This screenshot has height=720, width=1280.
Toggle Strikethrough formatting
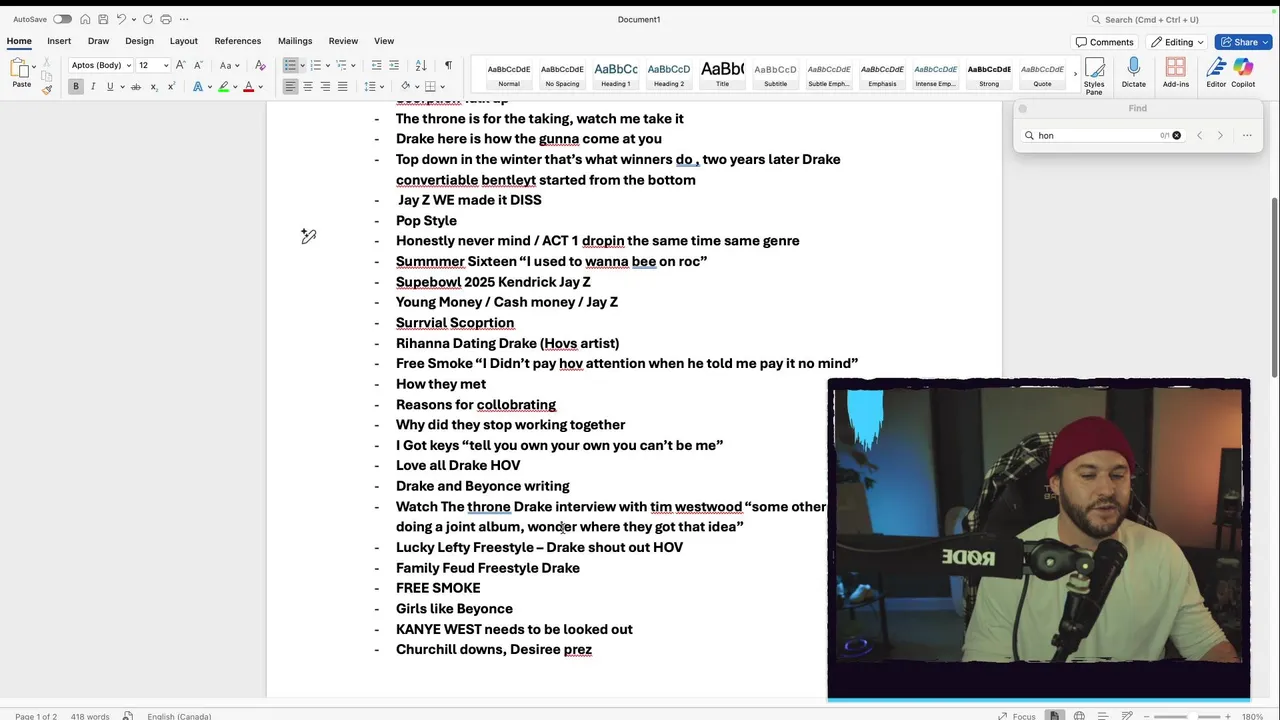(x=136, y=87)
